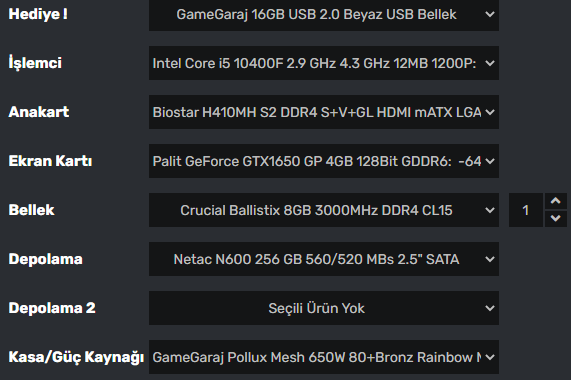Expand the İşlemci processor selection

pos(324,63)
